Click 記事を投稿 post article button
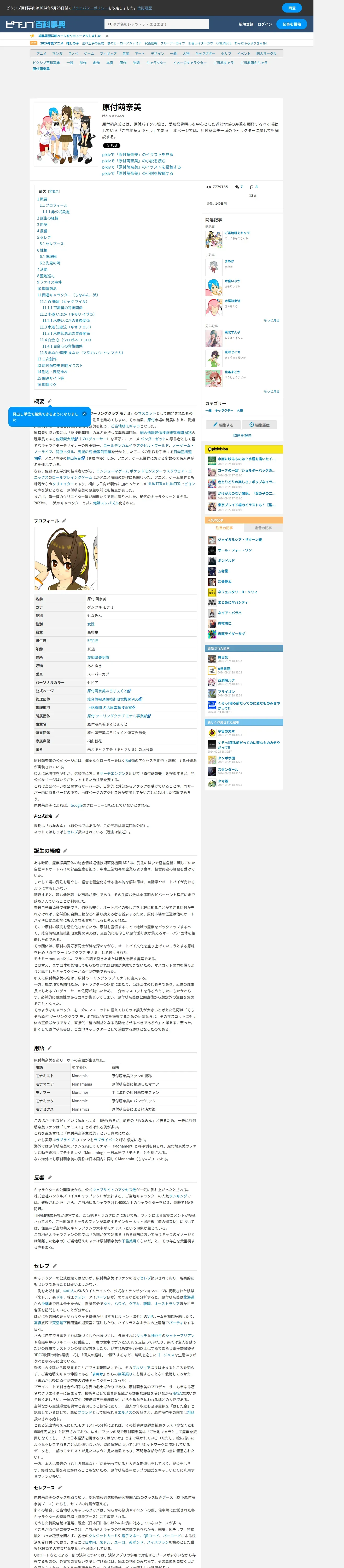The width and height of the screenshot is (344, 1568). coord(292,24)
